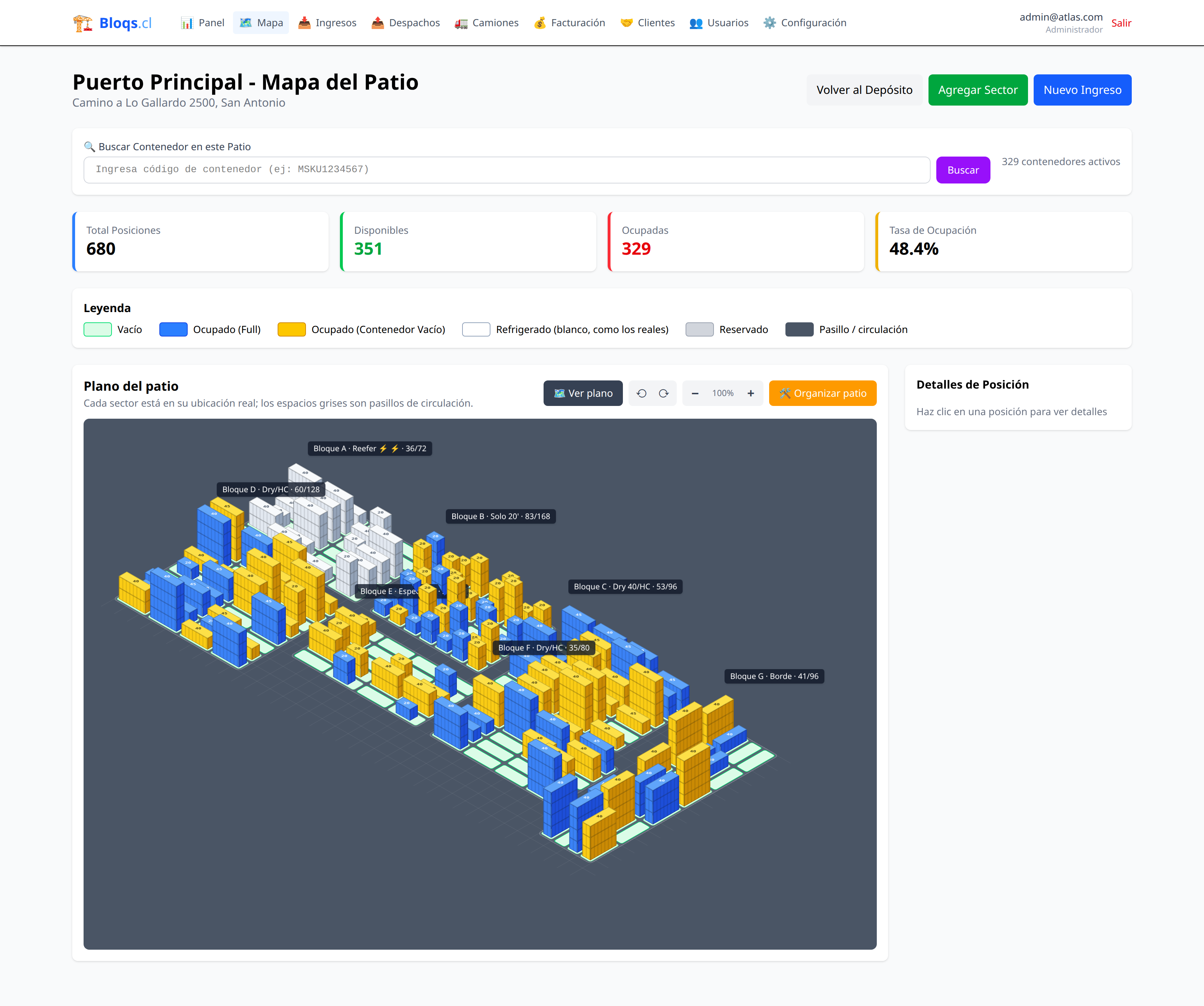Log out with Salir link
This screenshot has height=1006, width=1204.
click(1121, 23)
